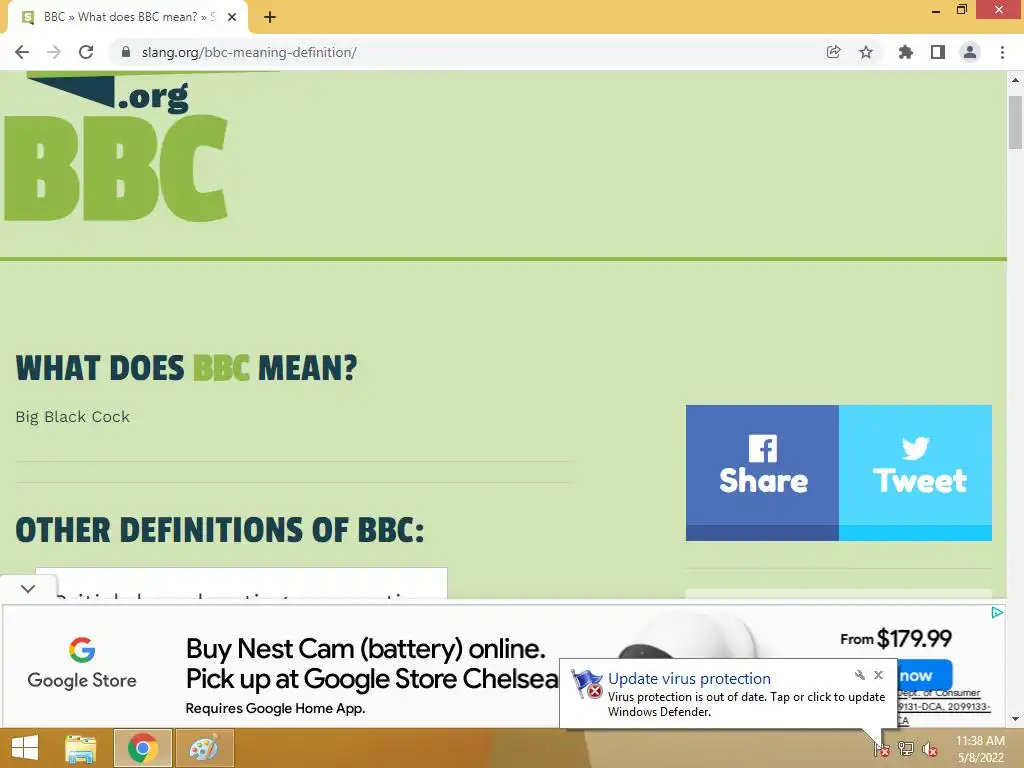Viewport: 1024px width, 768px height.
Task: Click the muted volume tray icon
Action: (930, 749)
